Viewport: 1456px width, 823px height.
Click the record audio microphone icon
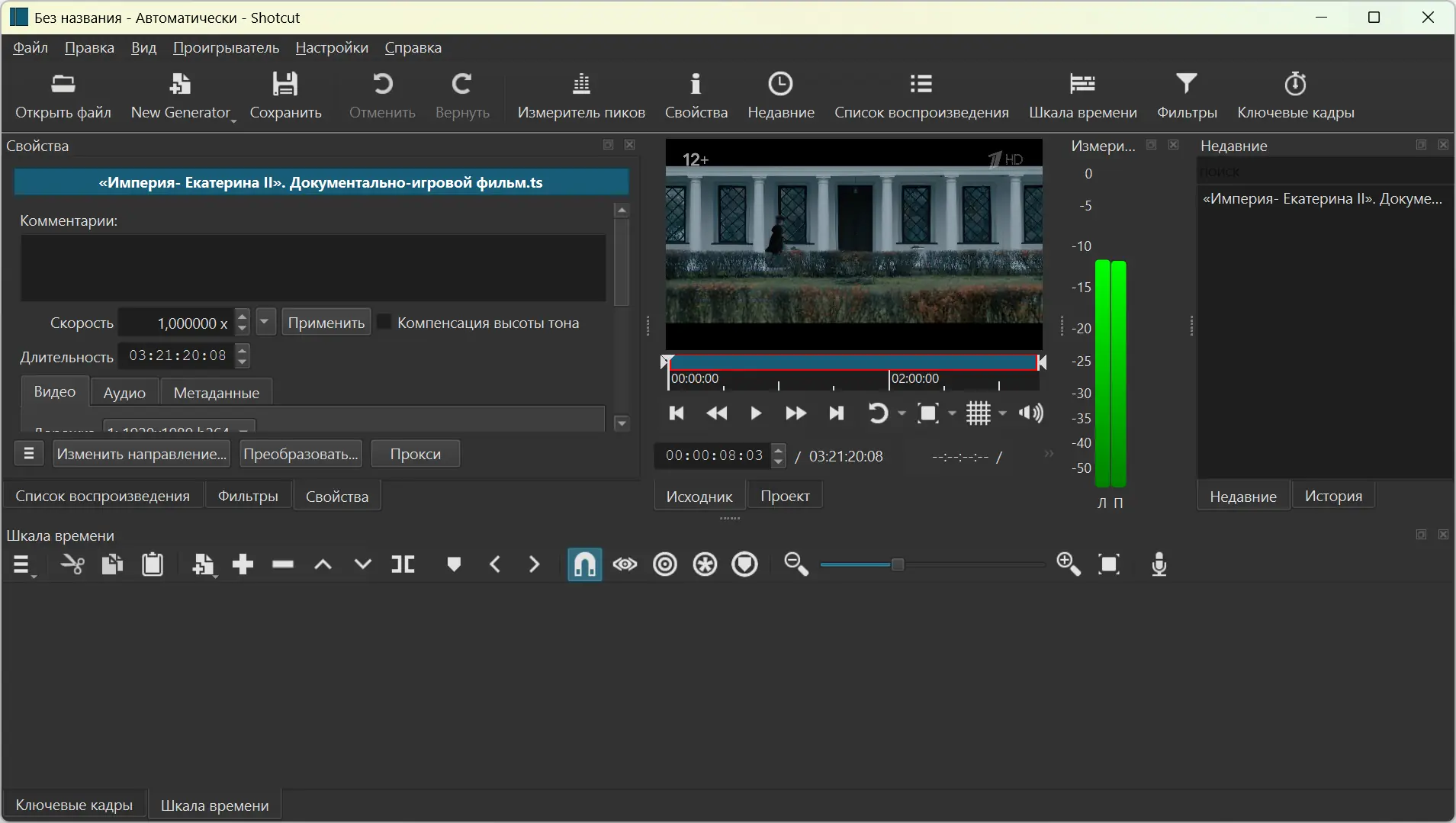[1159, 564]
